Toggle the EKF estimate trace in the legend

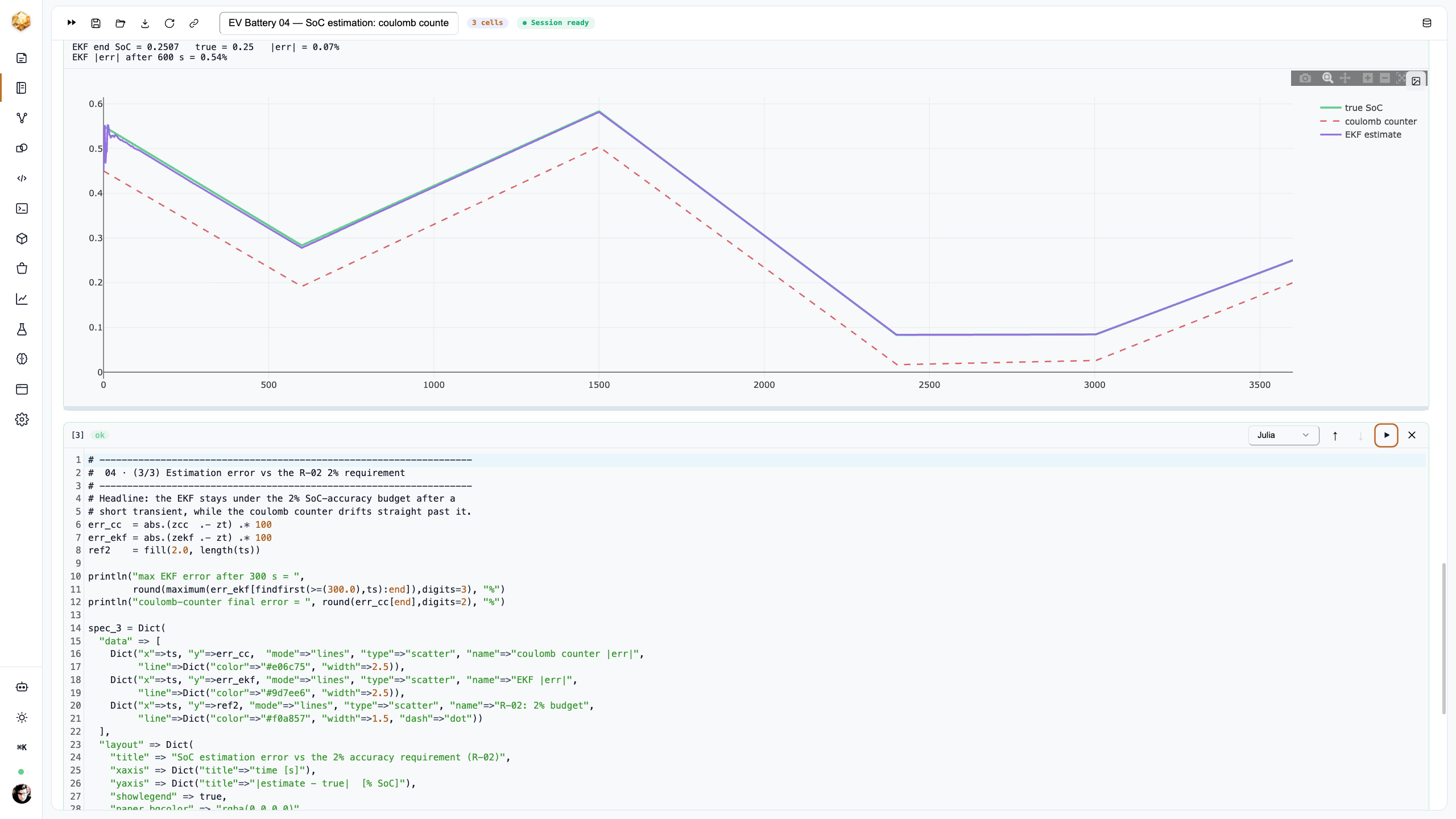(x=1360, y=135)
